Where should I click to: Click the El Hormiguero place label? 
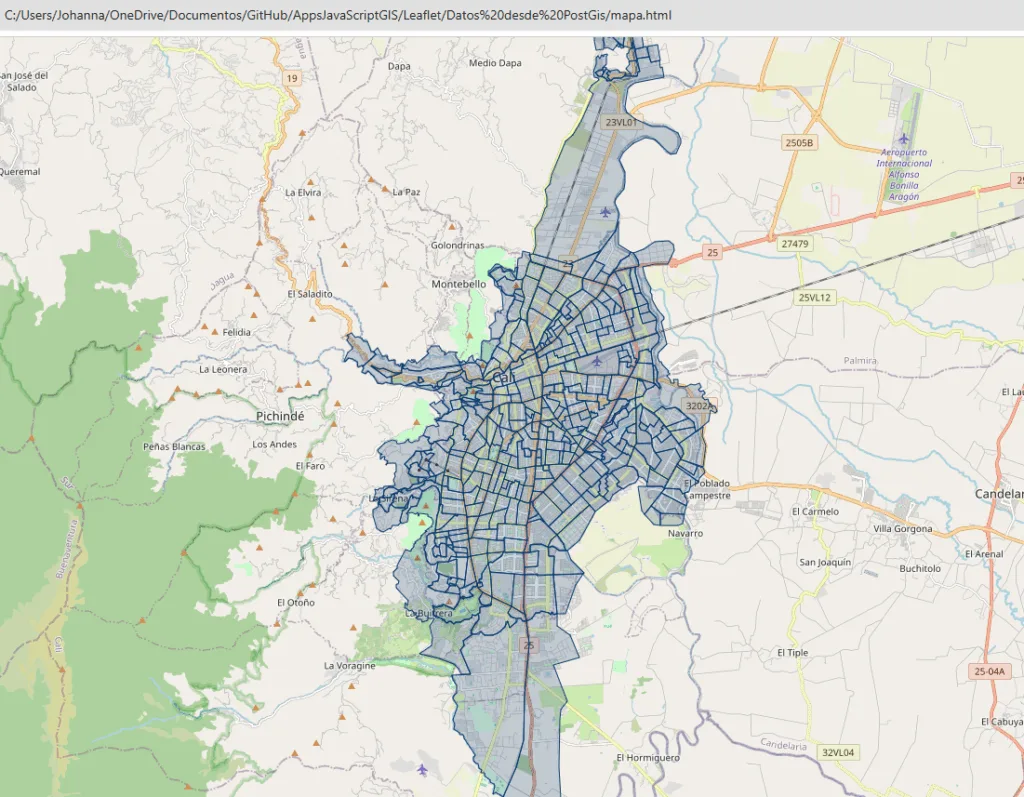(x=648, y=758)
